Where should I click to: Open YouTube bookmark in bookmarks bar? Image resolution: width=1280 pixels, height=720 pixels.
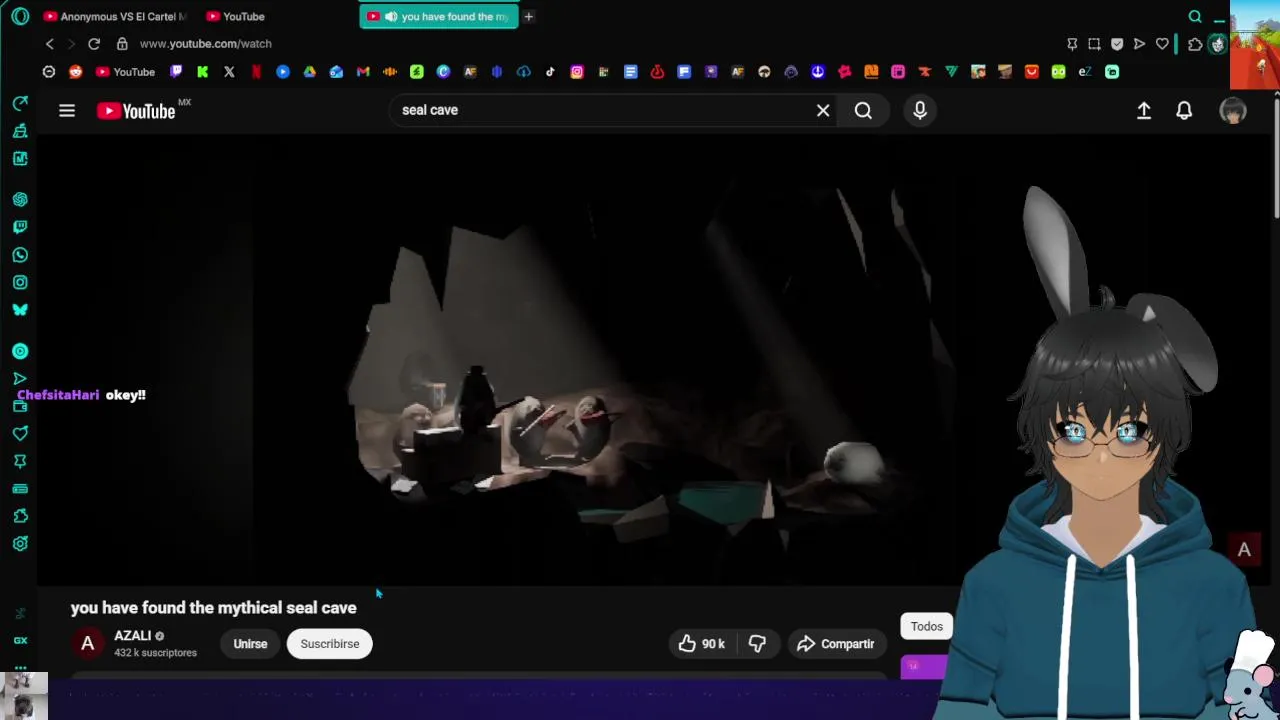(x=126, y=72)
